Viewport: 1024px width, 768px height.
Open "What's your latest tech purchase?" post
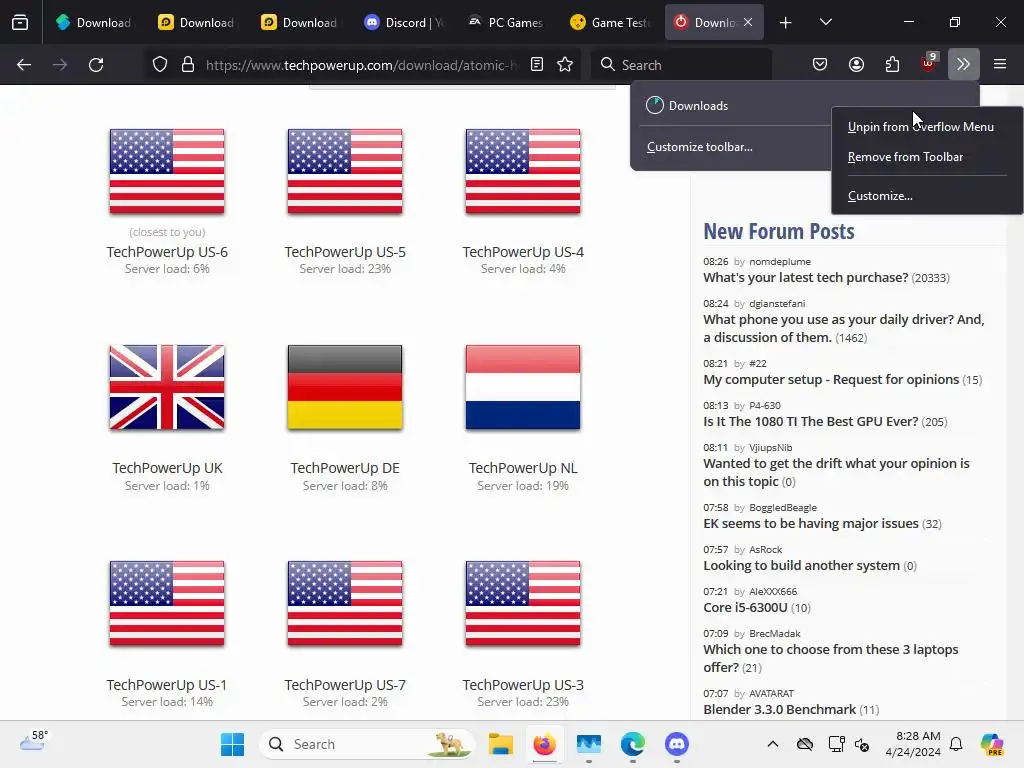(x=805, y=278)
